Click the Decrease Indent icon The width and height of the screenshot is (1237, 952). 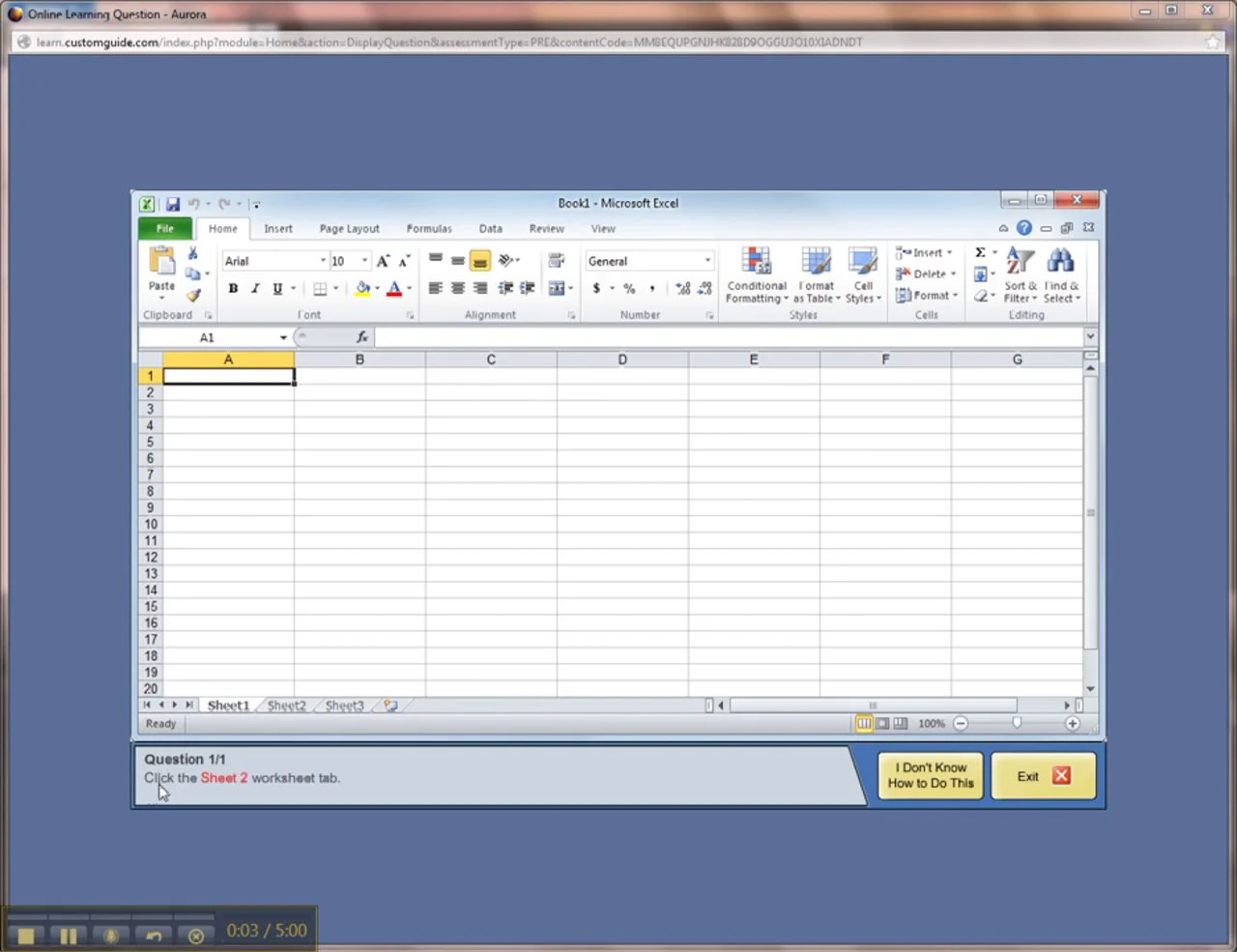(x=505, y=288)
